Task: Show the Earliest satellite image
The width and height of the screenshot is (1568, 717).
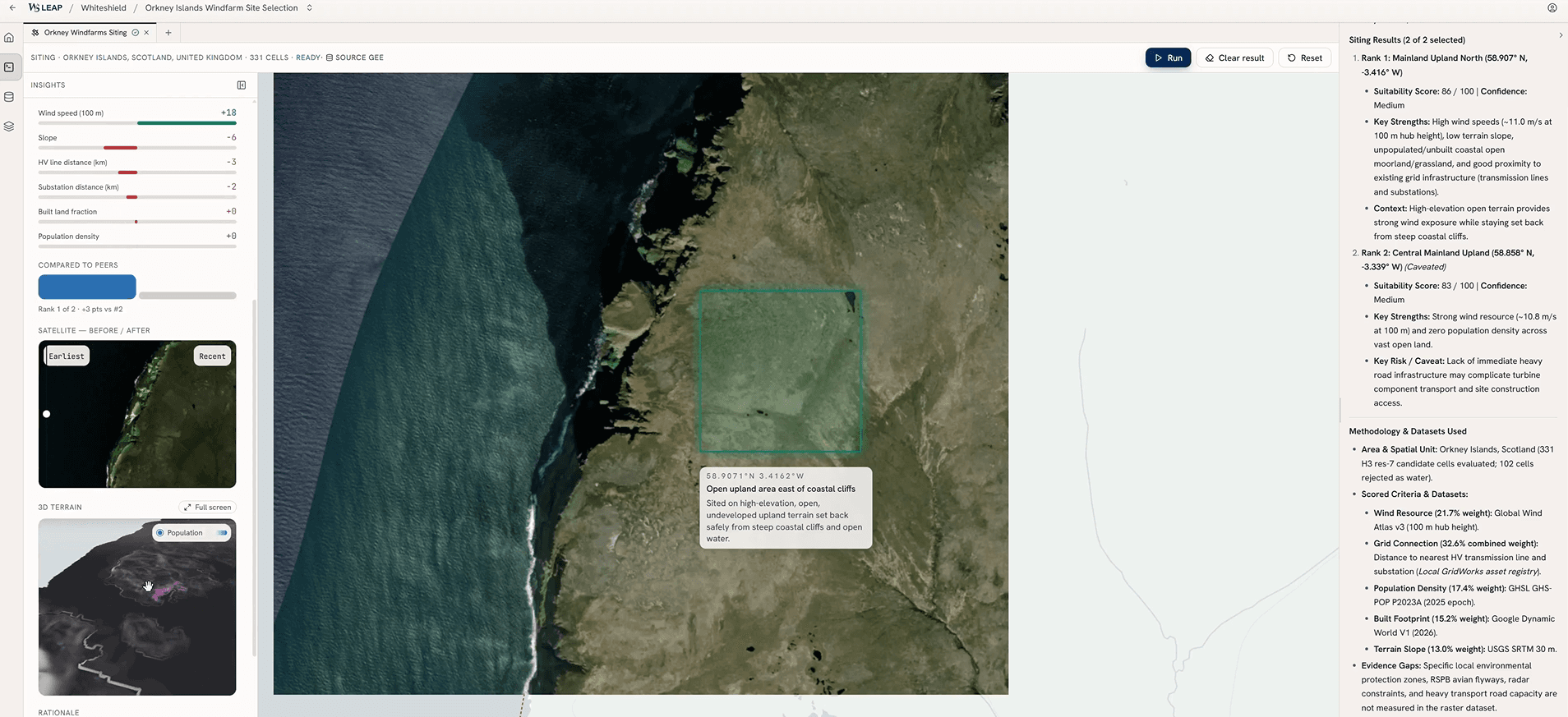Action: (x=67, y=356)
